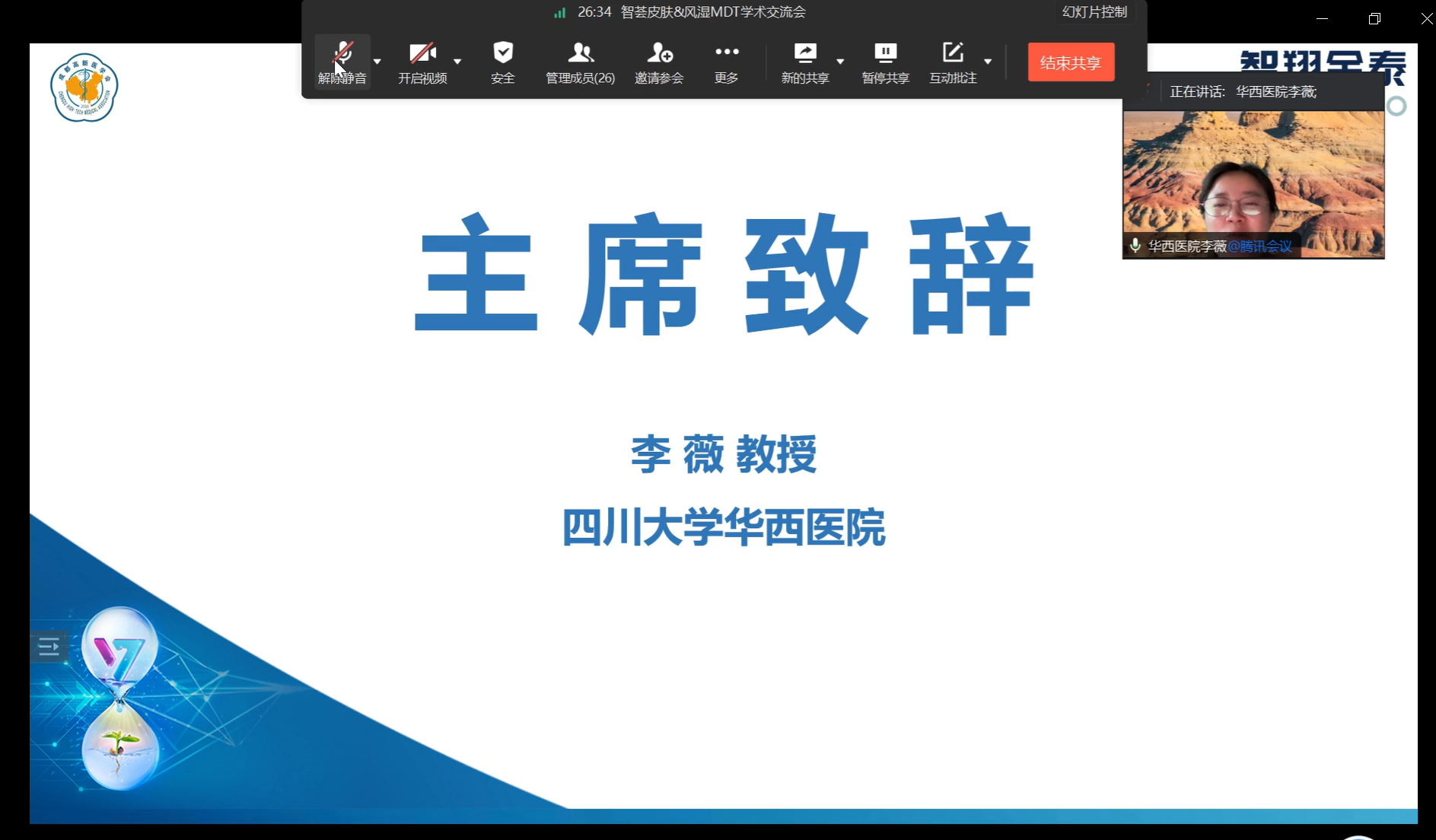Expand the video options arrow
Image resolution: width=1436 pixels, height=840 pixels.
coord(457,61)
